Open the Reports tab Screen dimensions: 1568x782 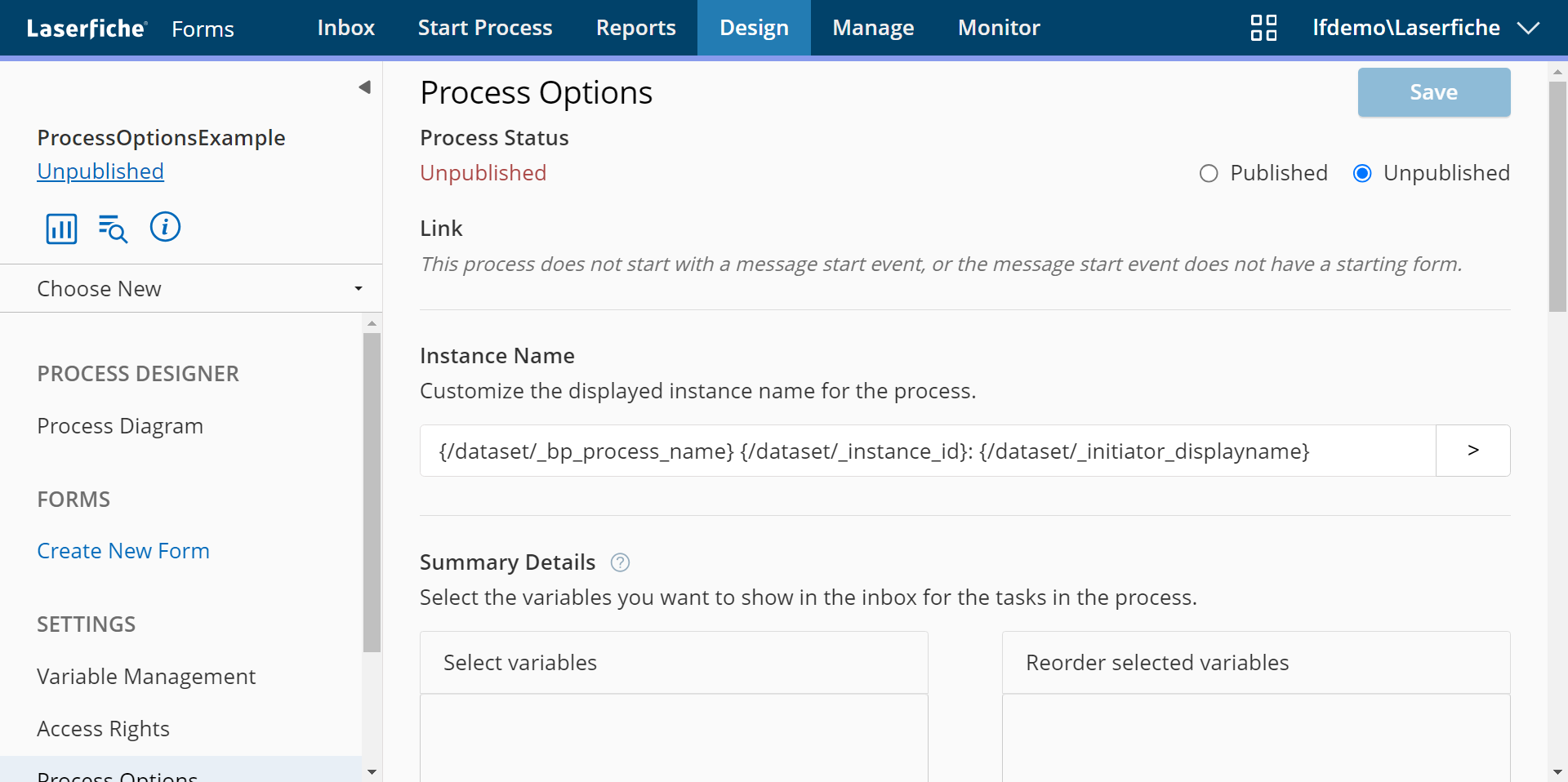pyautogui.click(x=635, y=28)
